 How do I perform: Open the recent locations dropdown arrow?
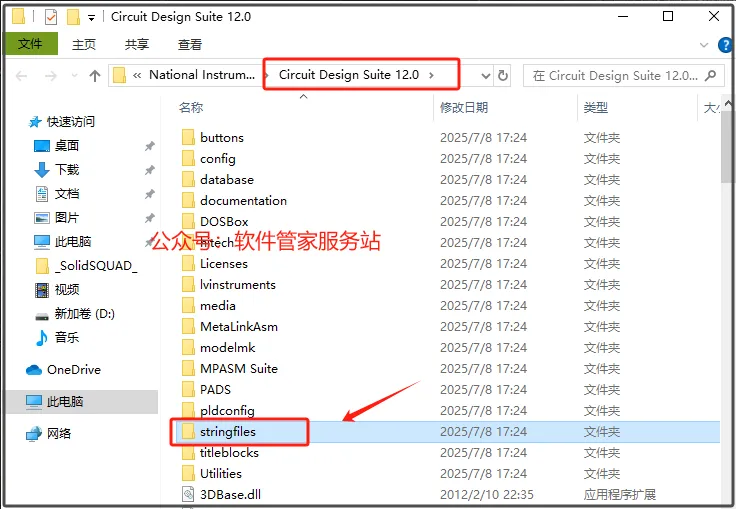pyautogui.click(x=74, y=76)
